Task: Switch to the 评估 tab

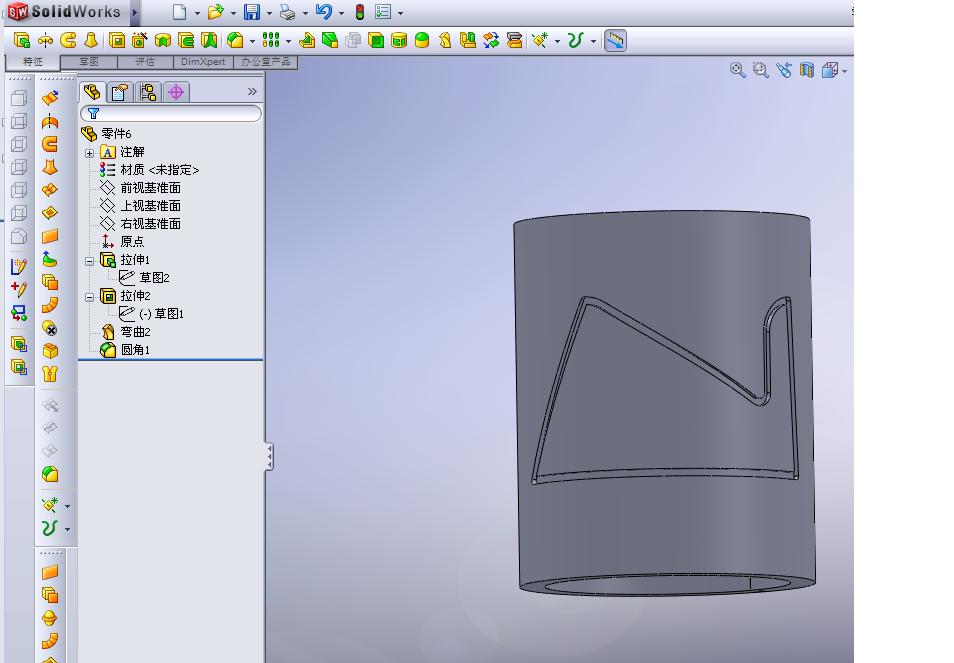Action: [145, 62]
